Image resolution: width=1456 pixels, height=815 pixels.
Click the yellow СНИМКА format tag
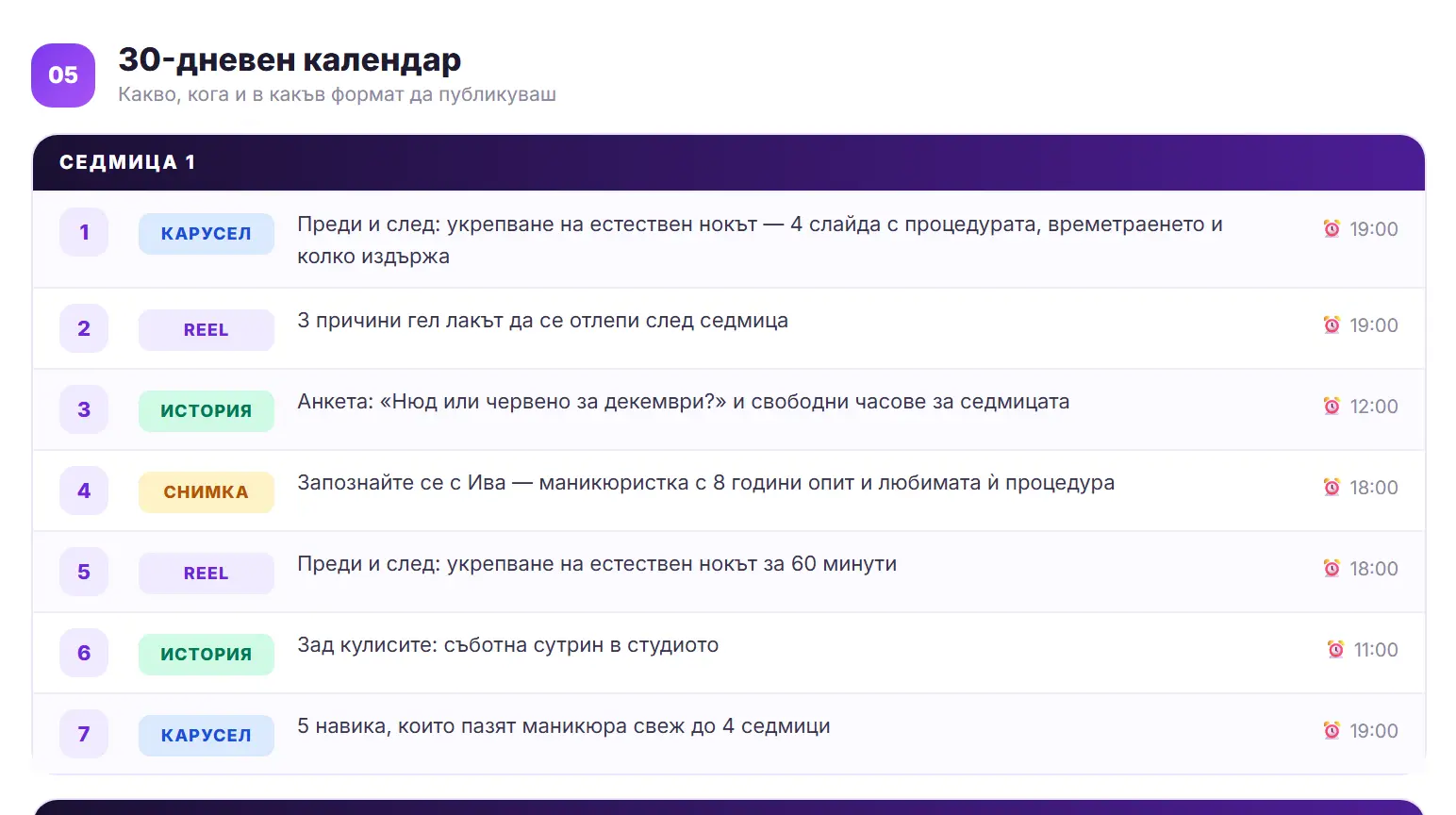[x=207, y=492]
